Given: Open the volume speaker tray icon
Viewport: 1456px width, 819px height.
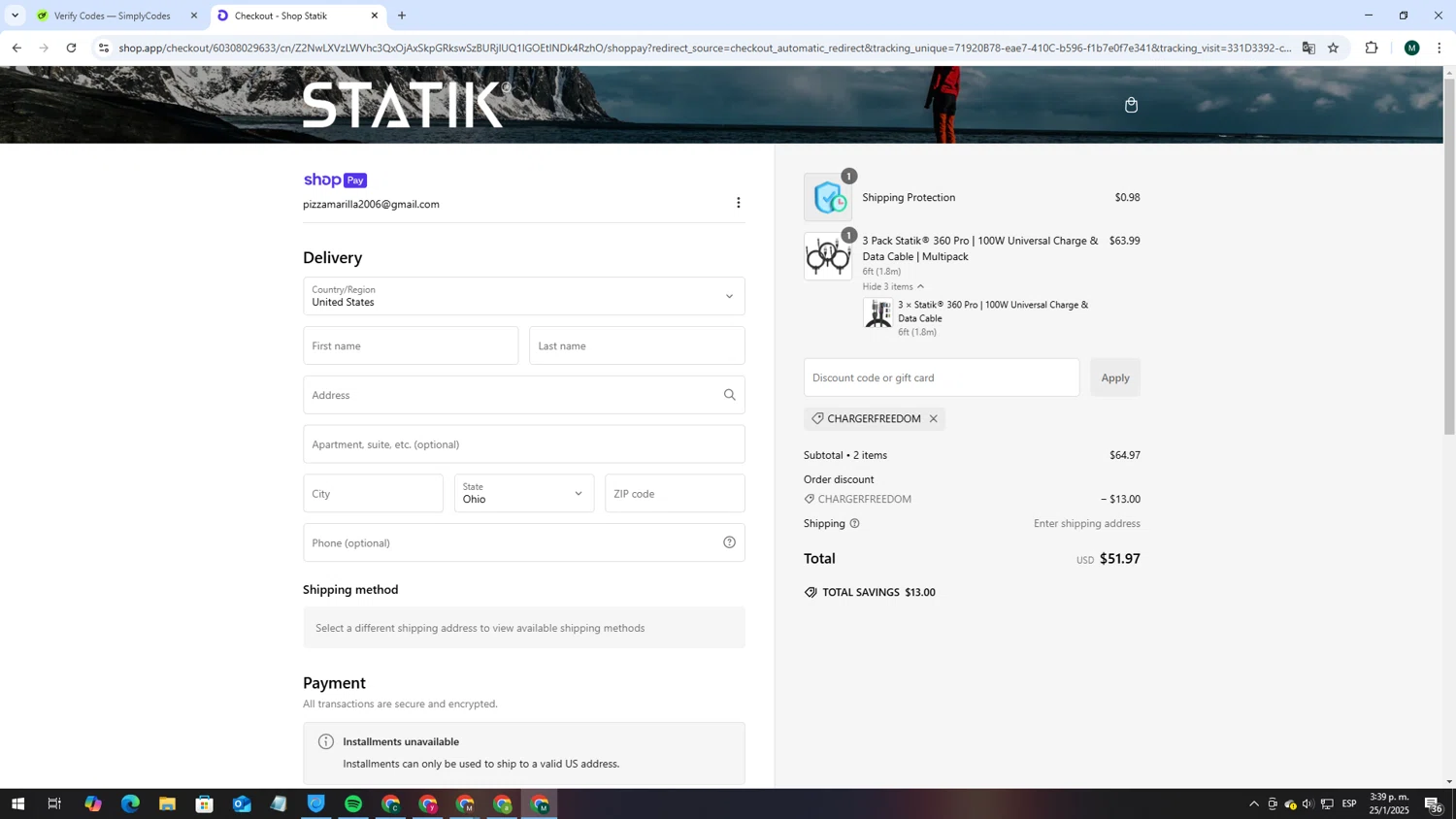Looking at the screenshot, I should (1307, 803).
